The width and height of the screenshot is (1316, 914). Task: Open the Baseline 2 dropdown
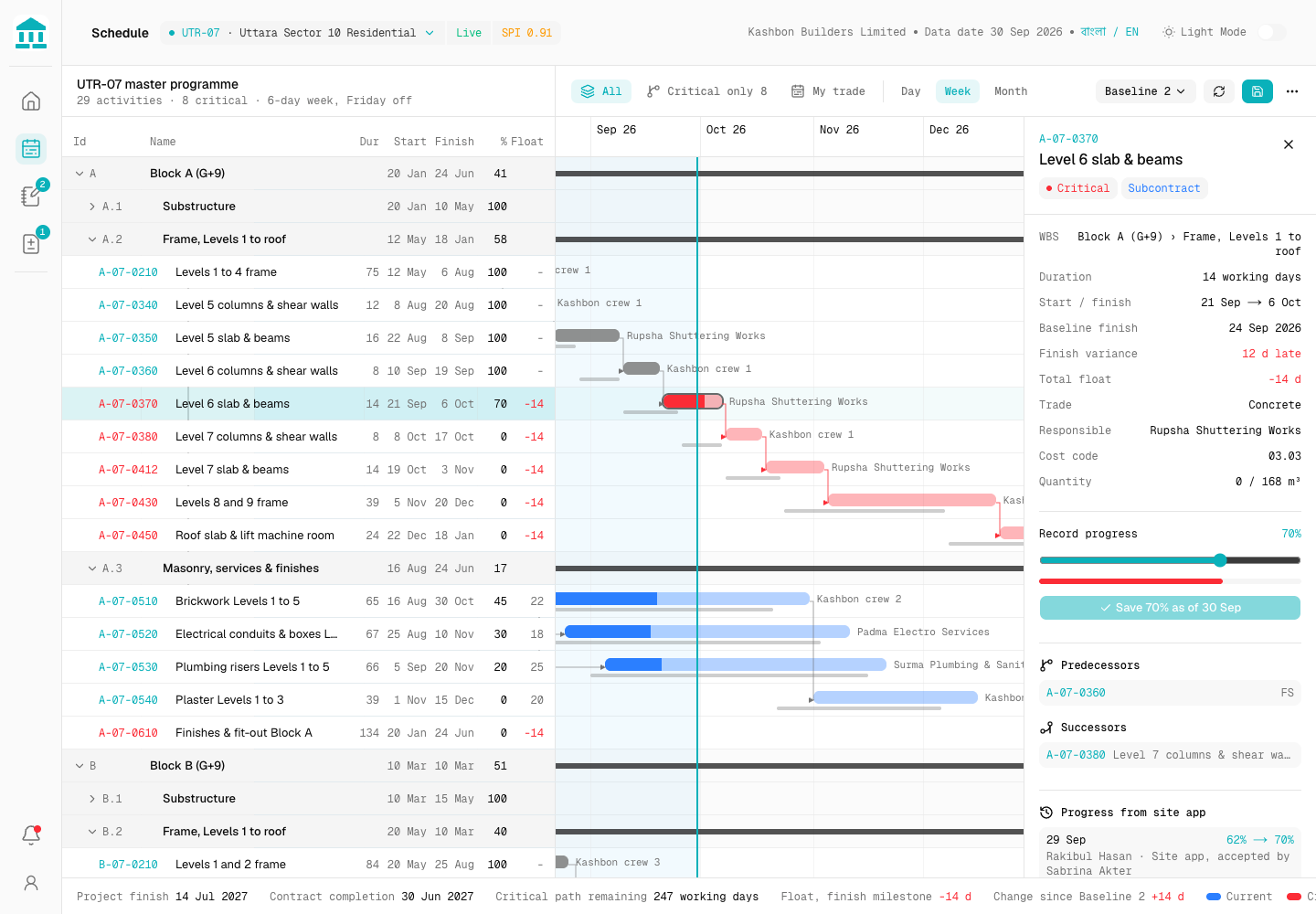tap(1145, 91)
